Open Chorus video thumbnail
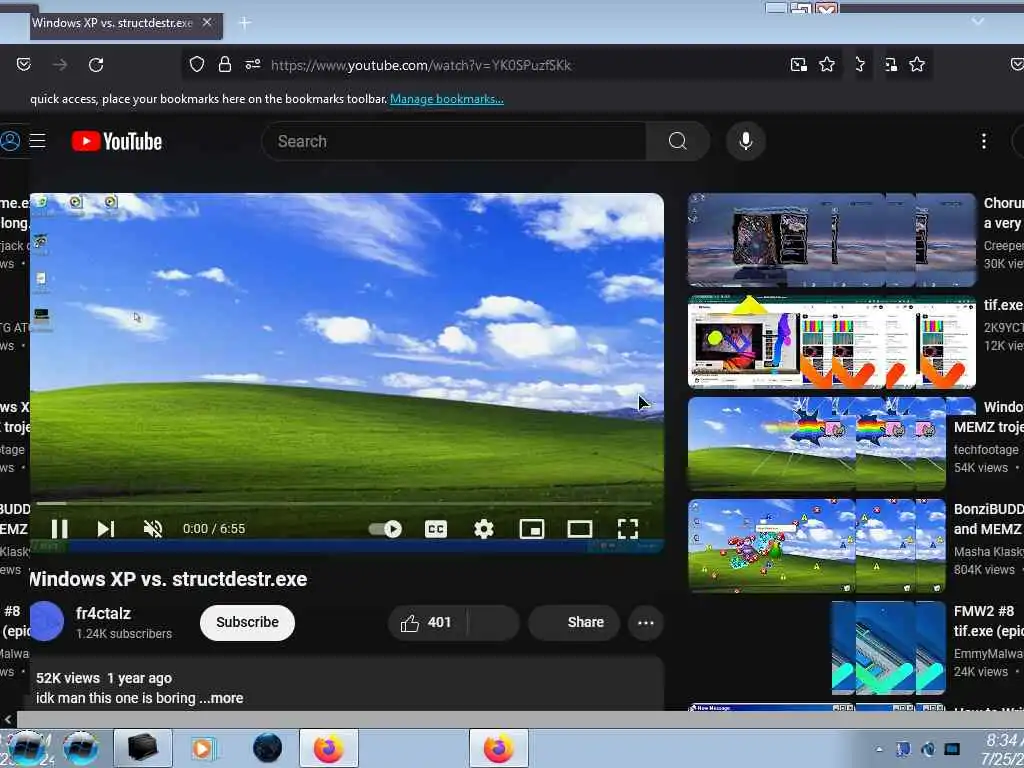The image size is (1024, 768). [832, 240]
